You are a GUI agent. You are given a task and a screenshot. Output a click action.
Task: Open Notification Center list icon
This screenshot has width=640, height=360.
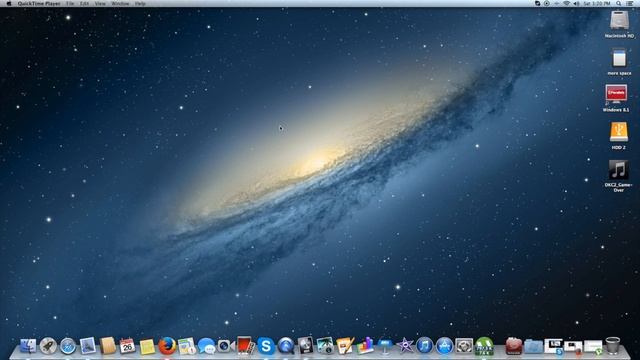click(629, 3)
